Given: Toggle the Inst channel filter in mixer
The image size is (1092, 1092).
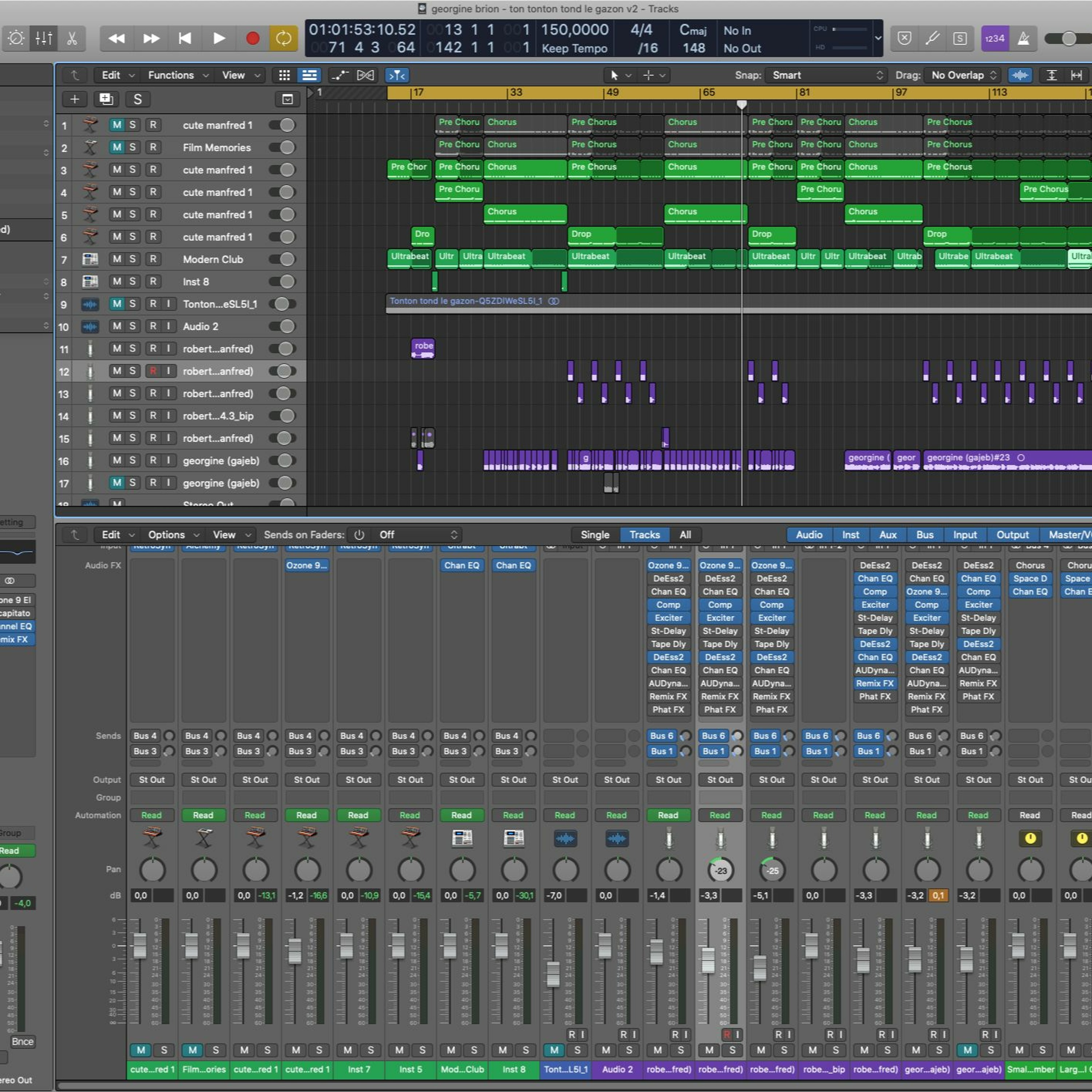Looking at the screenshot, I should pos(850,535).
